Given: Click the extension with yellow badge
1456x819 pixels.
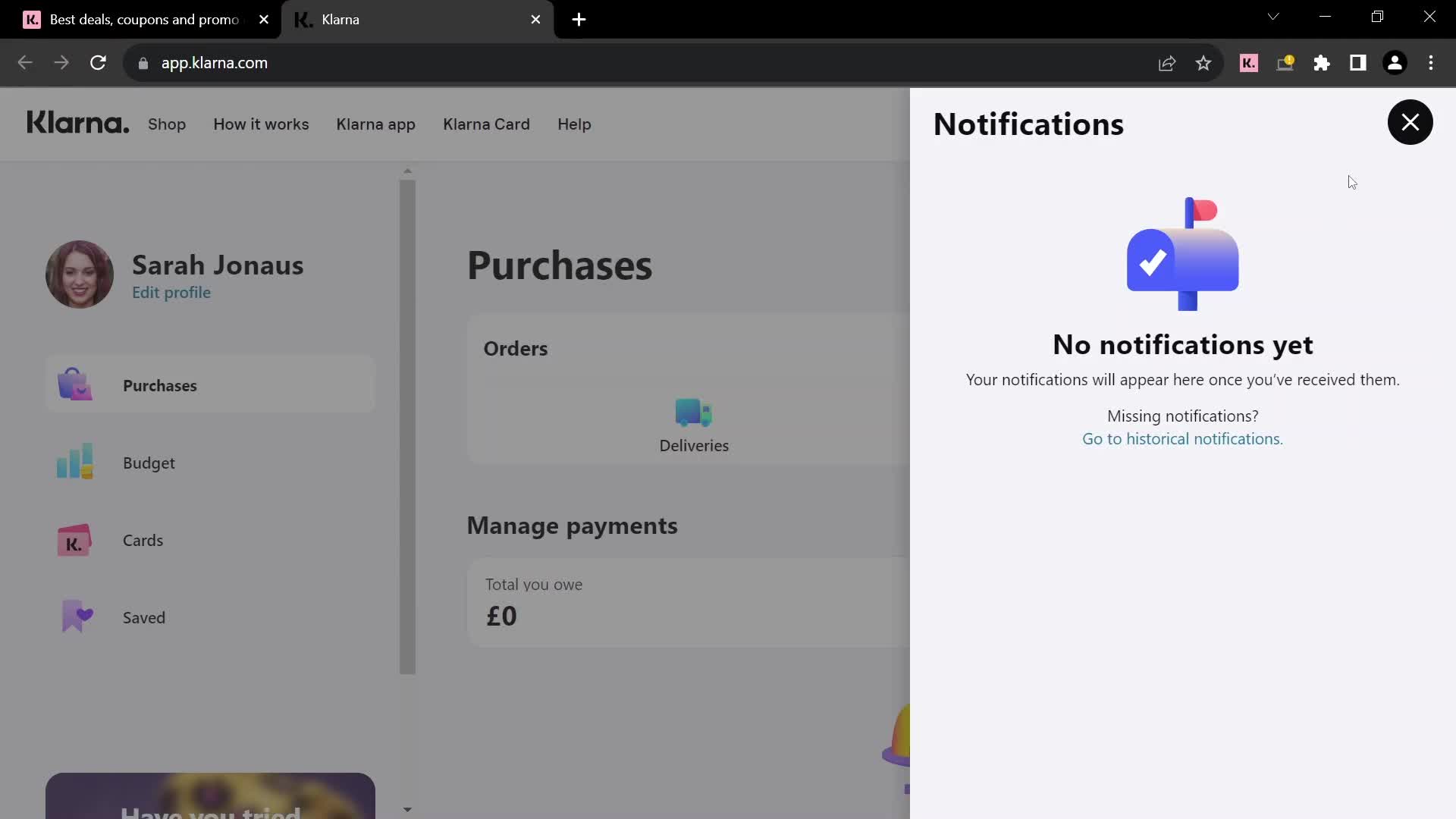Looking at the screenshot, I should (x=1285, y=63).
